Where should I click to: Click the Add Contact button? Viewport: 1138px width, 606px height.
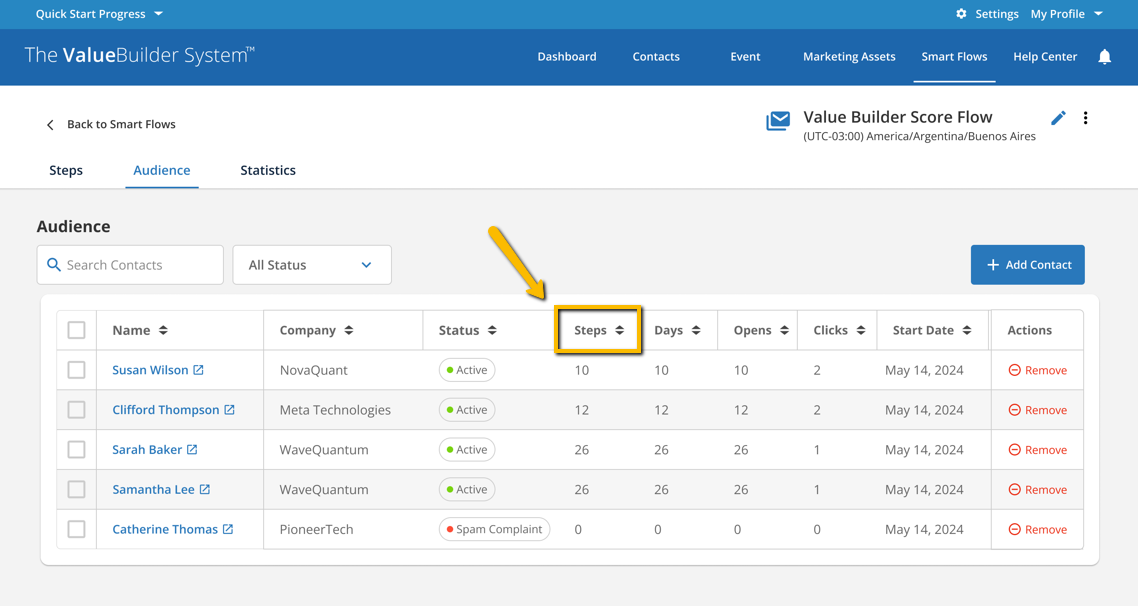(1027, 265)
